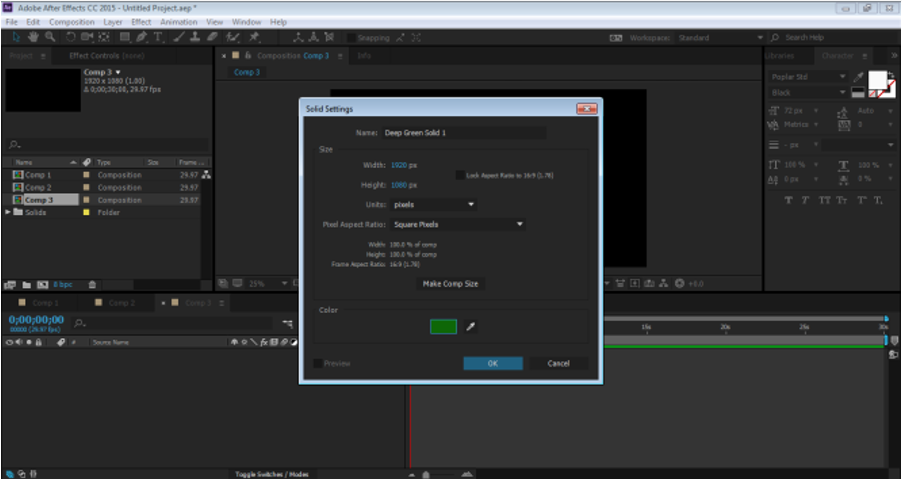Select the Clone Stamp tool
902x479 pixels.
click(x=195, y=37)
